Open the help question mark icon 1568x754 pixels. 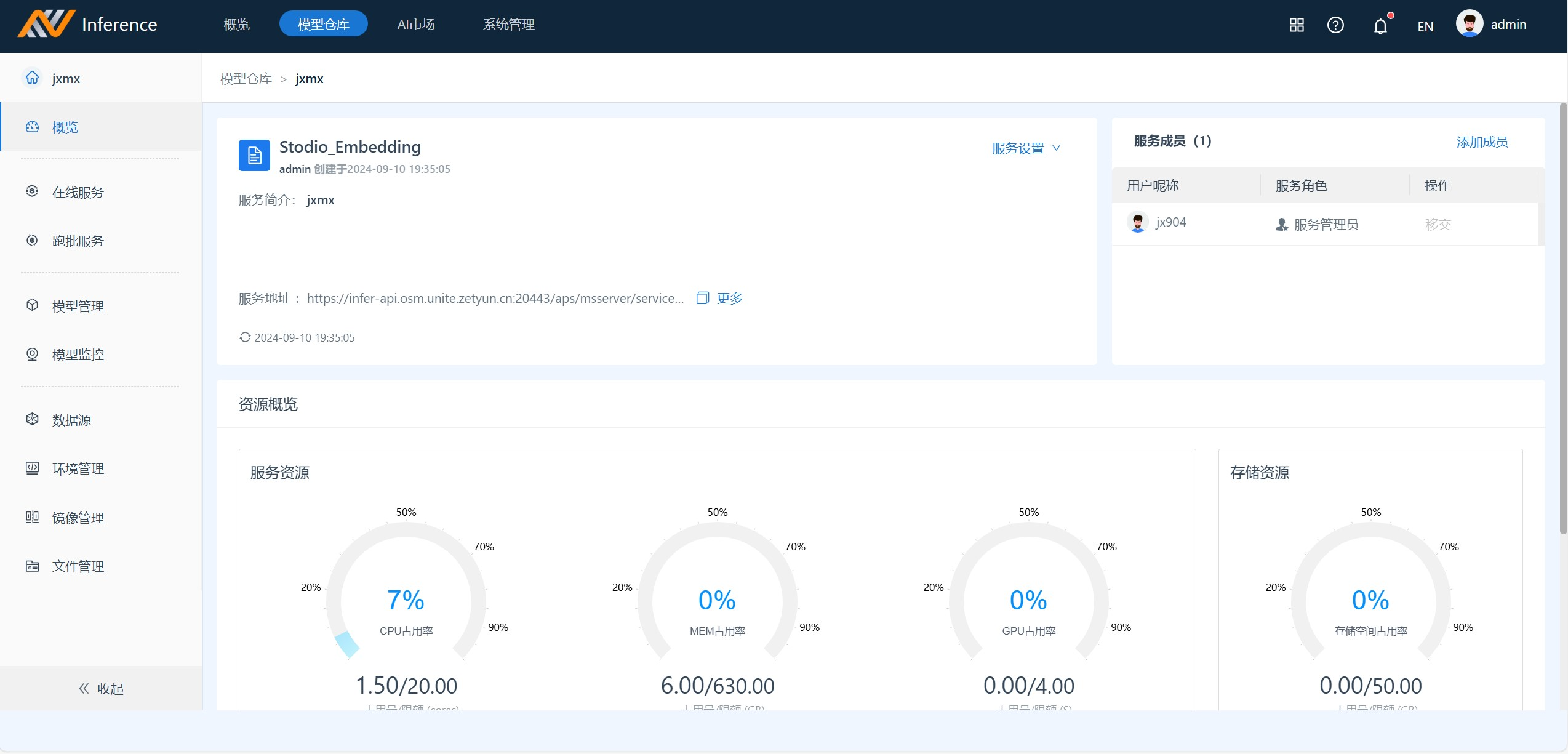point(1335,25)
